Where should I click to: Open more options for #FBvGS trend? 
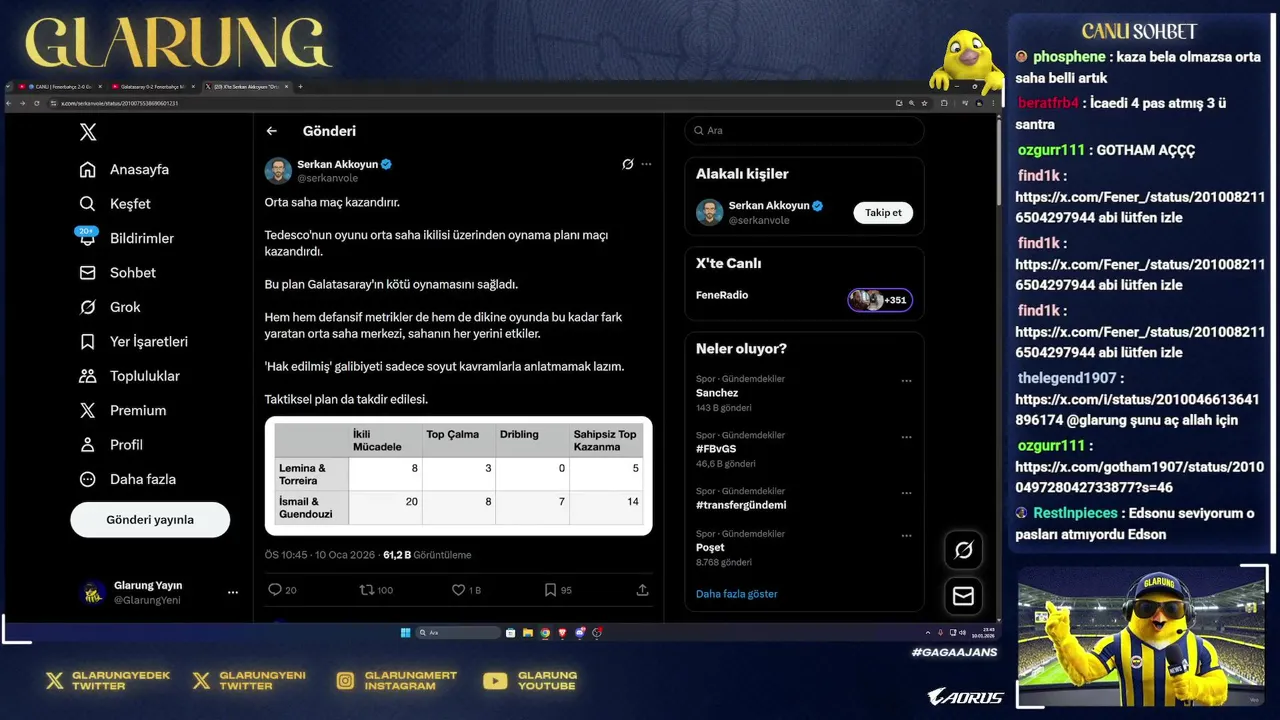click(x=907, y=437)
